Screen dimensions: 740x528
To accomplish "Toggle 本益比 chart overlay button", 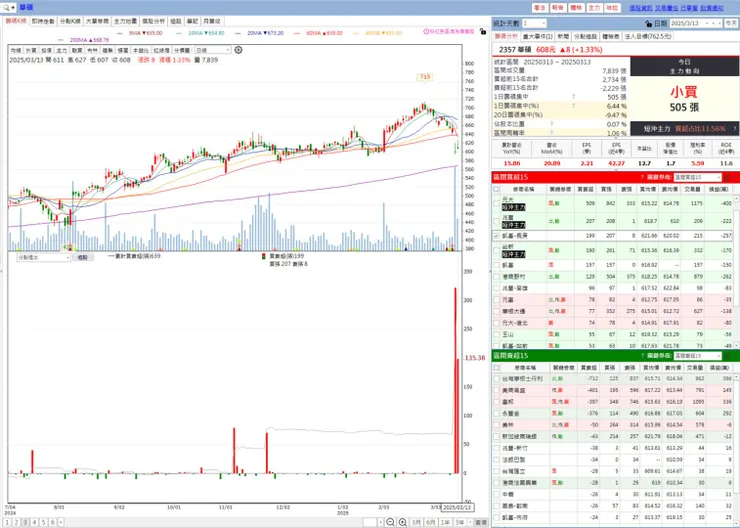I will coord(141,50).
